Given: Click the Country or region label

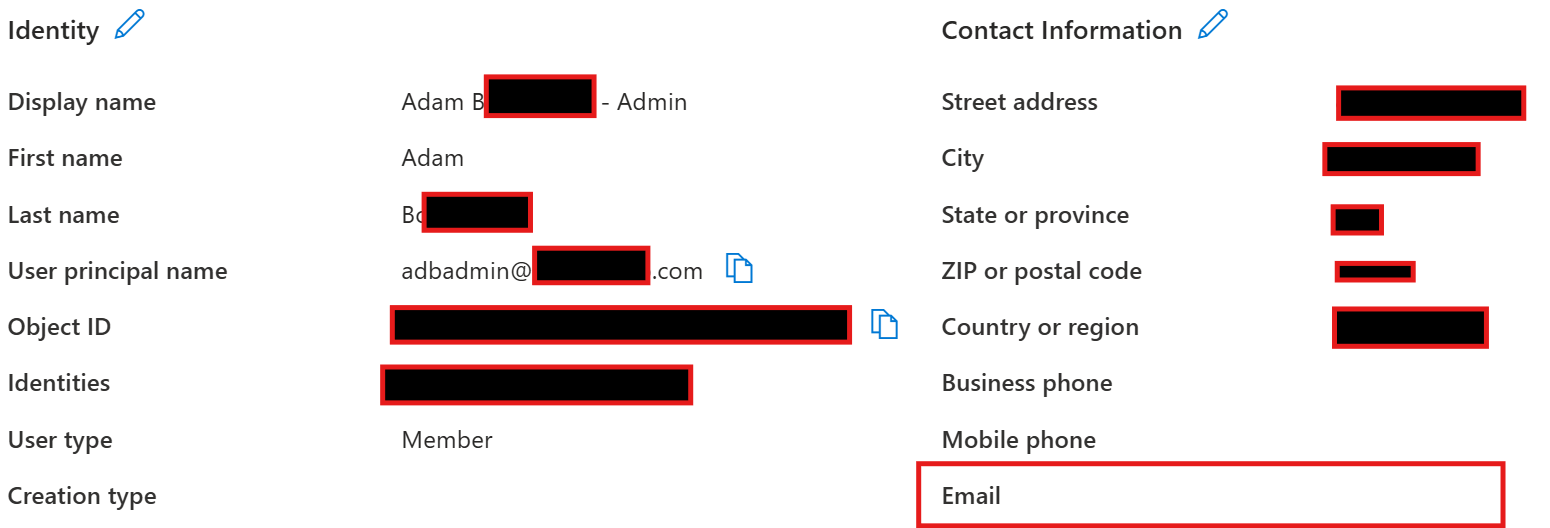Looking at the screenshot, I should pos(1040,327).
